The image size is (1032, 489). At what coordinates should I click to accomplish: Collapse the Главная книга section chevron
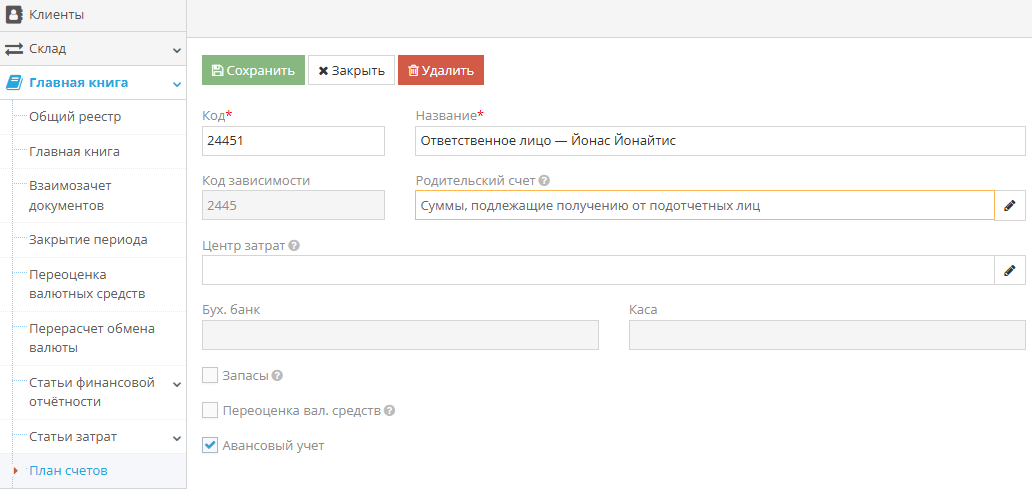coord(176,84)
